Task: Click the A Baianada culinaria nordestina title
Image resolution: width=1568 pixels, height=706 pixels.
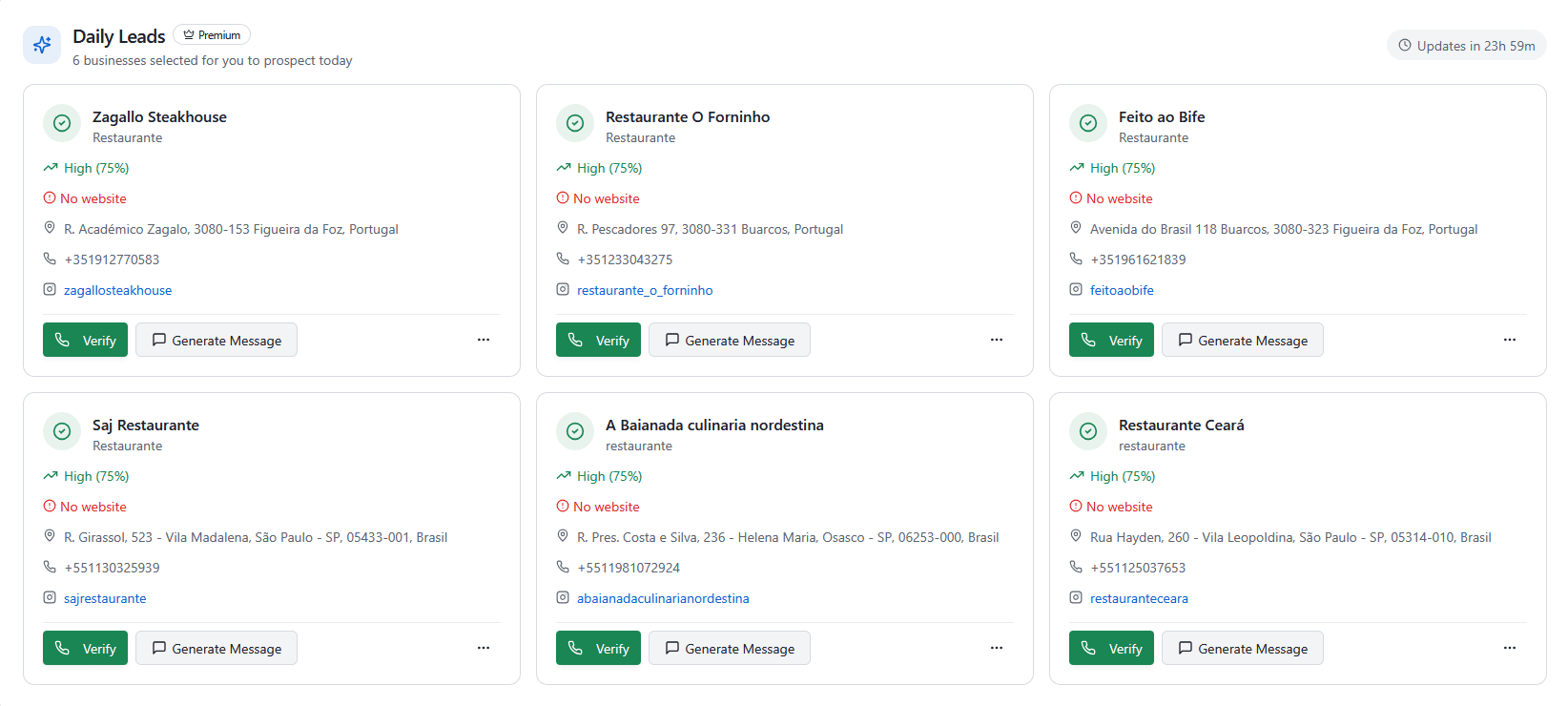Action: 714,425
